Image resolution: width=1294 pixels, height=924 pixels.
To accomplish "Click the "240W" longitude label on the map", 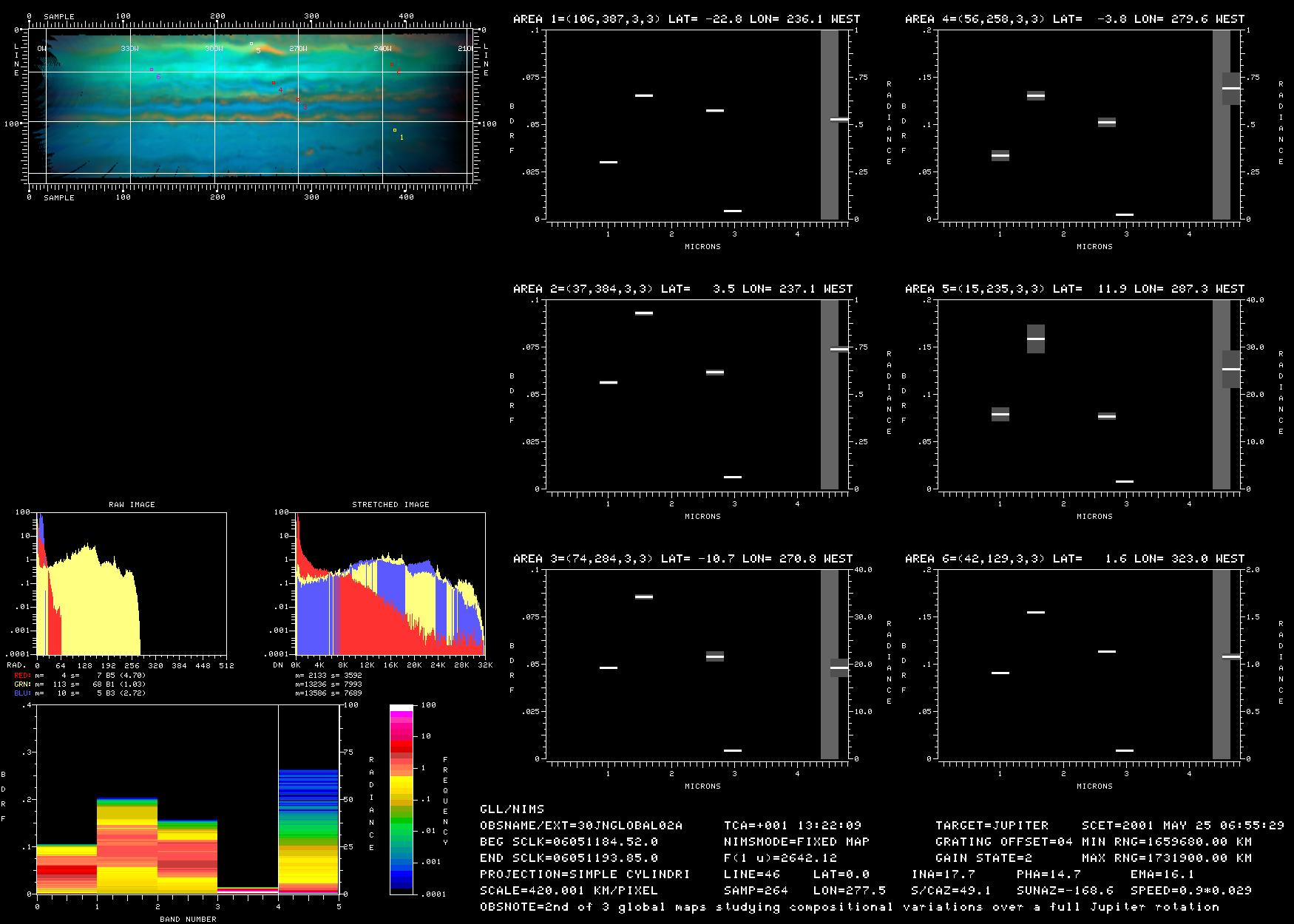I will 382,49.
